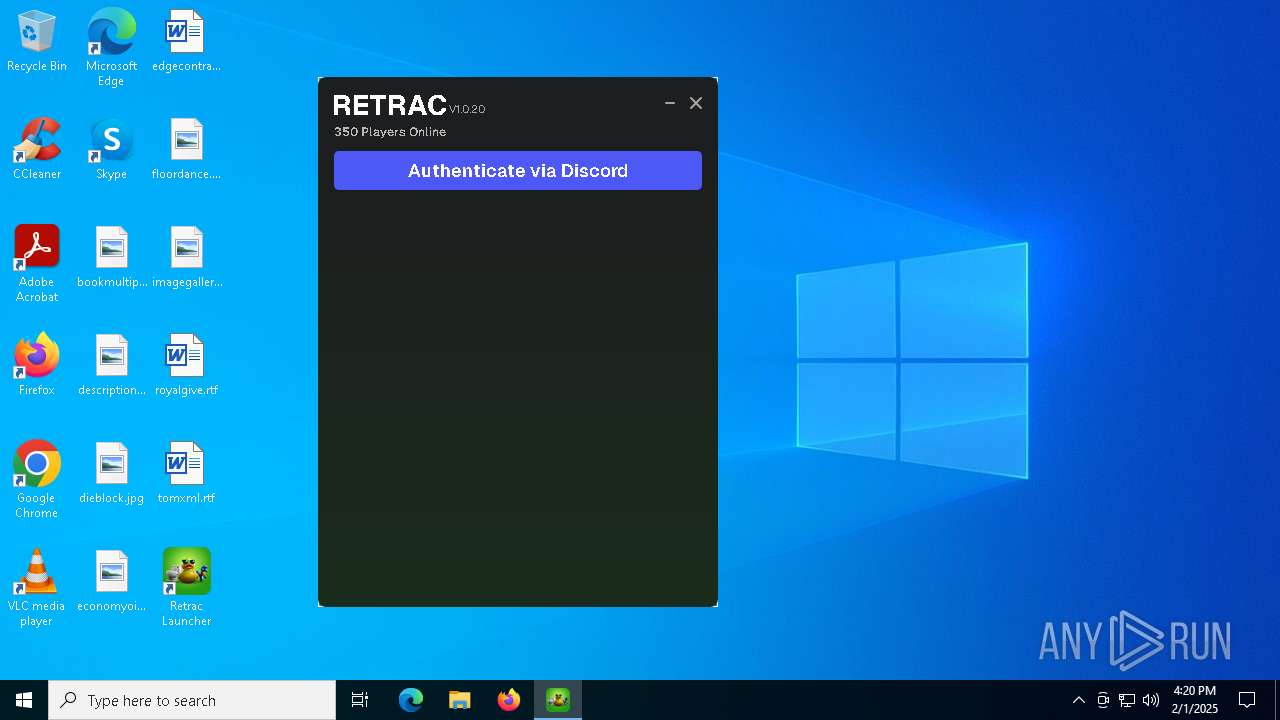Image resolution: width=1280 pixels, height=720 pixels.
Task: Select the economyoi image file
Action: click(111, 582)
